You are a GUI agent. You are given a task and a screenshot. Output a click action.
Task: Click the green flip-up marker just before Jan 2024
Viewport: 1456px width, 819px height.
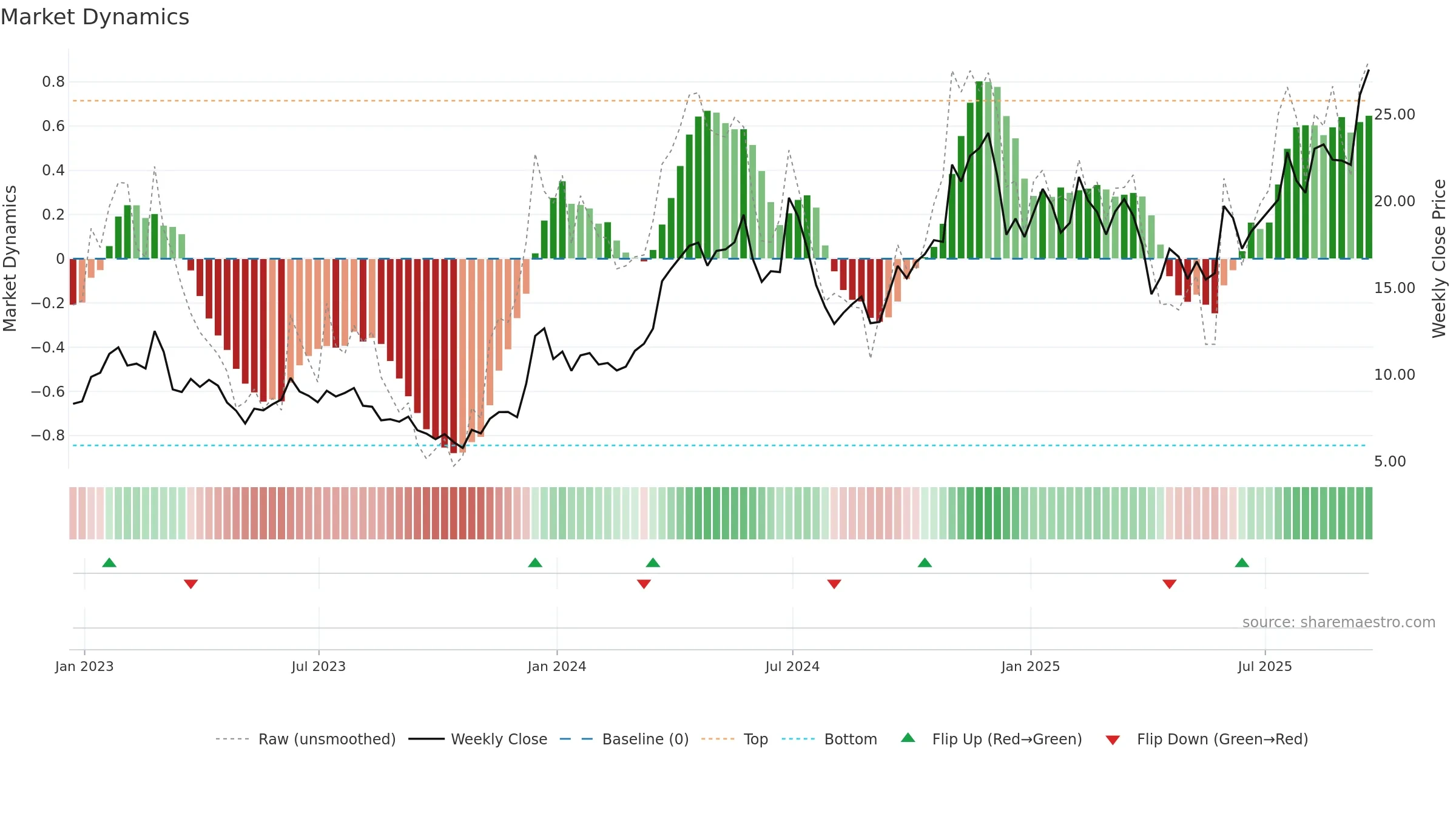point(535,562)
